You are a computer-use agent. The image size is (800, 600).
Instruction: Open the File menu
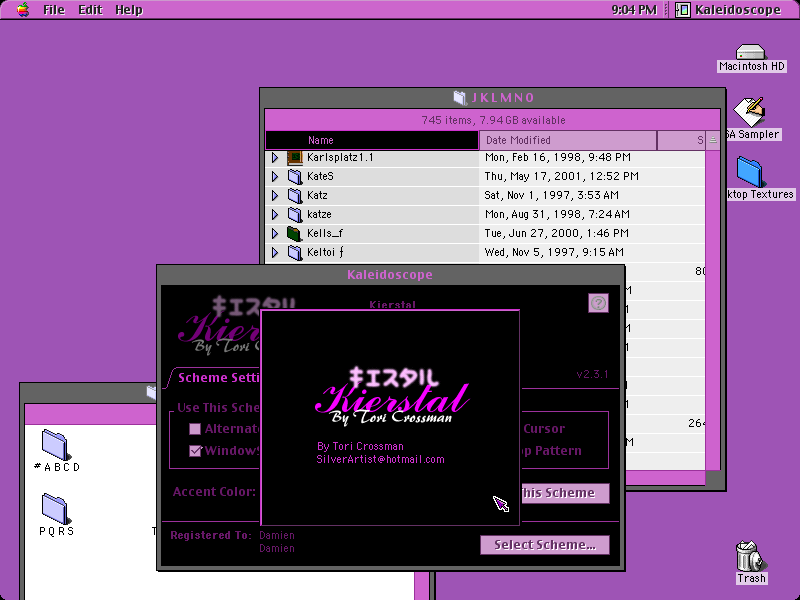54,10
